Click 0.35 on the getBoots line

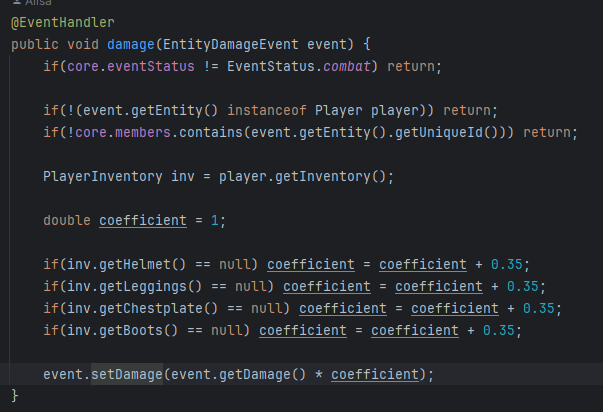pos(499,330)
